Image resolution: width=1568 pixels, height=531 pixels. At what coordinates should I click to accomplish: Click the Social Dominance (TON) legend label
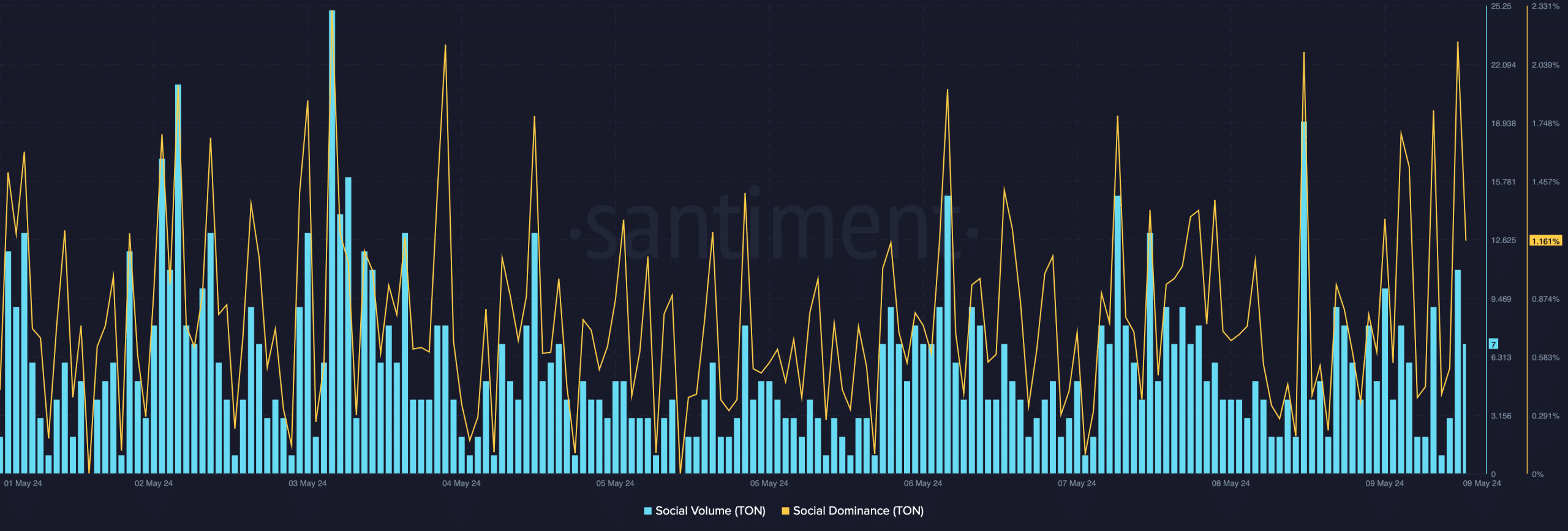coord(858,511)
